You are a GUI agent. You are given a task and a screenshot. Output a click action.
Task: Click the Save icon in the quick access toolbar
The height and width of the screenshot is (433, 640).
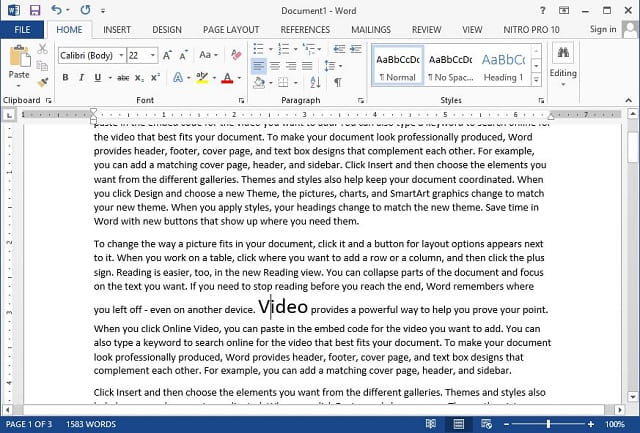tap(35, 10)
